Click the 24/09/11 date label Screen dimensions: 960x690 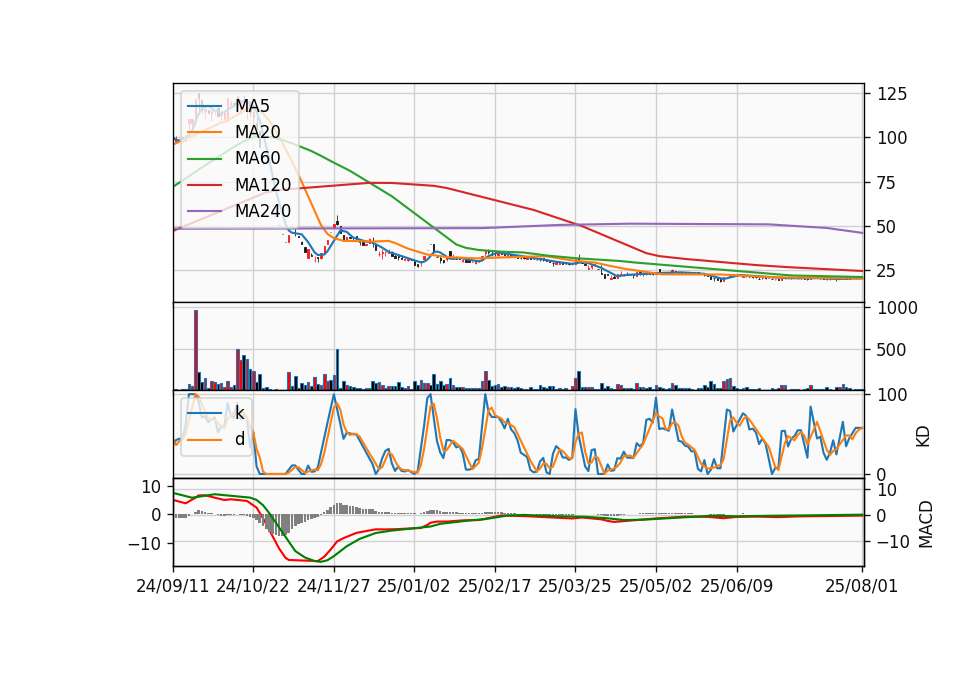tap(173, 586)
